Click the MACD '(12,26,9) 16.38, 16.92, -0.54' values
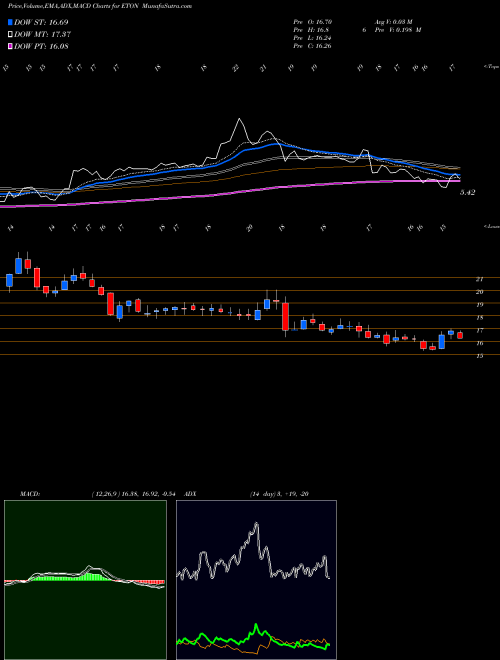The height and width of the screenshot is (660, 500). 136,494
